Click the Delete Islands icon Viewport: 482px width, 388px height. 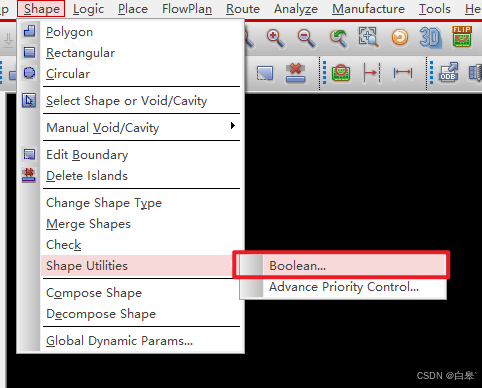[x=29, y=175]
